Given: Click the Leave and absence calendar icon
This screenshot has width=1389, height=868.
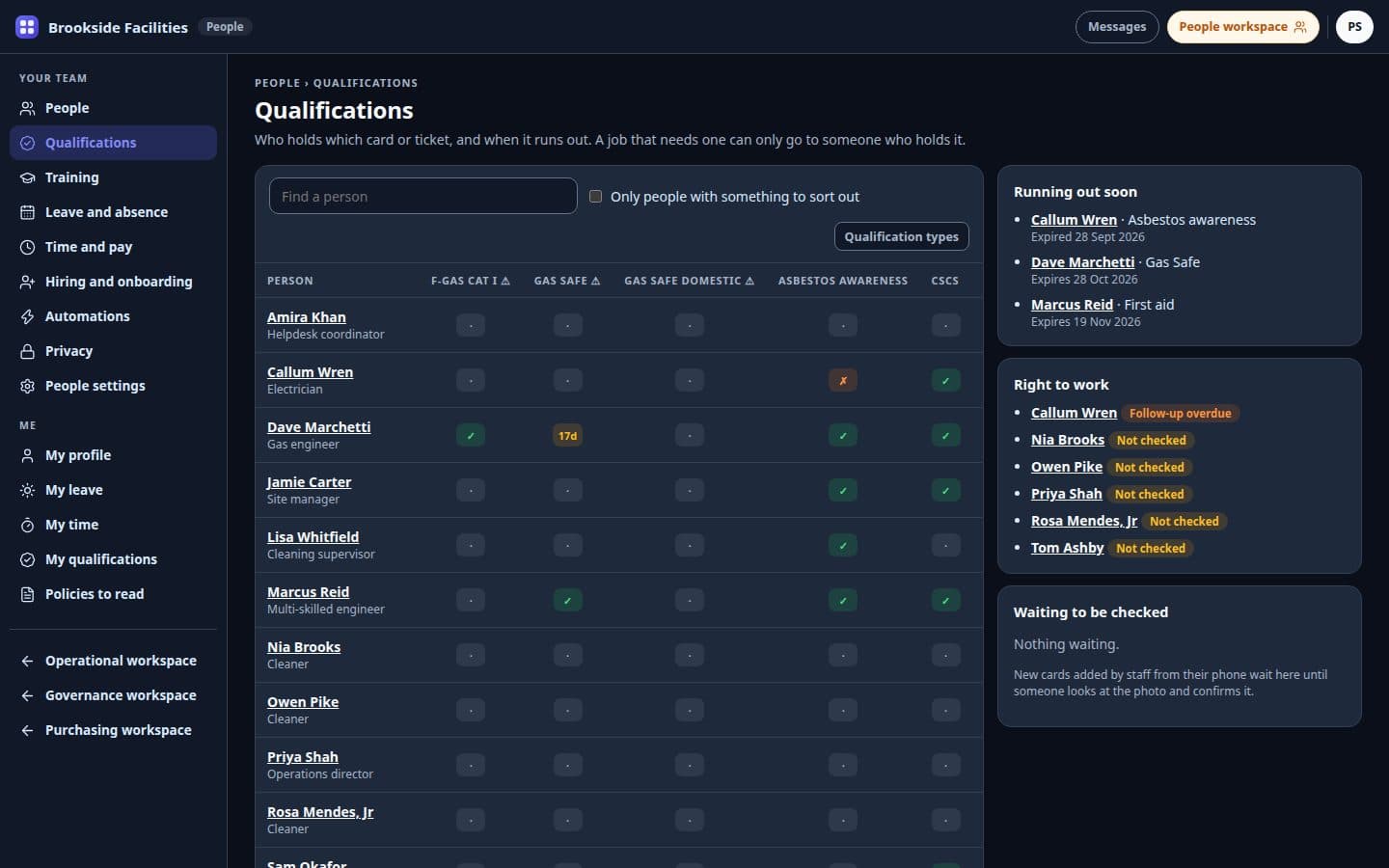Looking at the screenshot, I should [27, 212].
